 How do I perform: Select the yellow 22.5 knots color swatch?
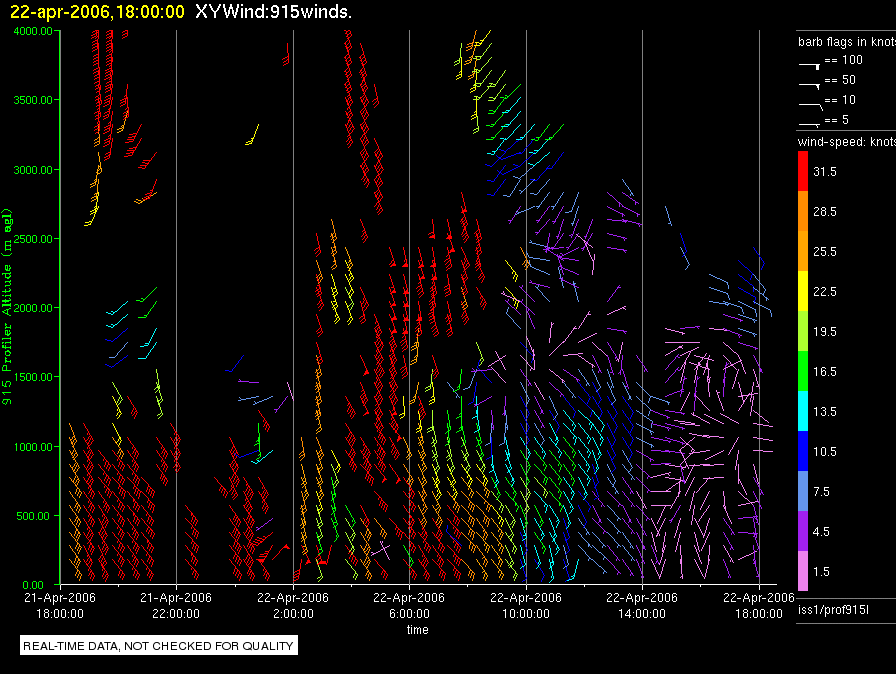click(803, 291)
